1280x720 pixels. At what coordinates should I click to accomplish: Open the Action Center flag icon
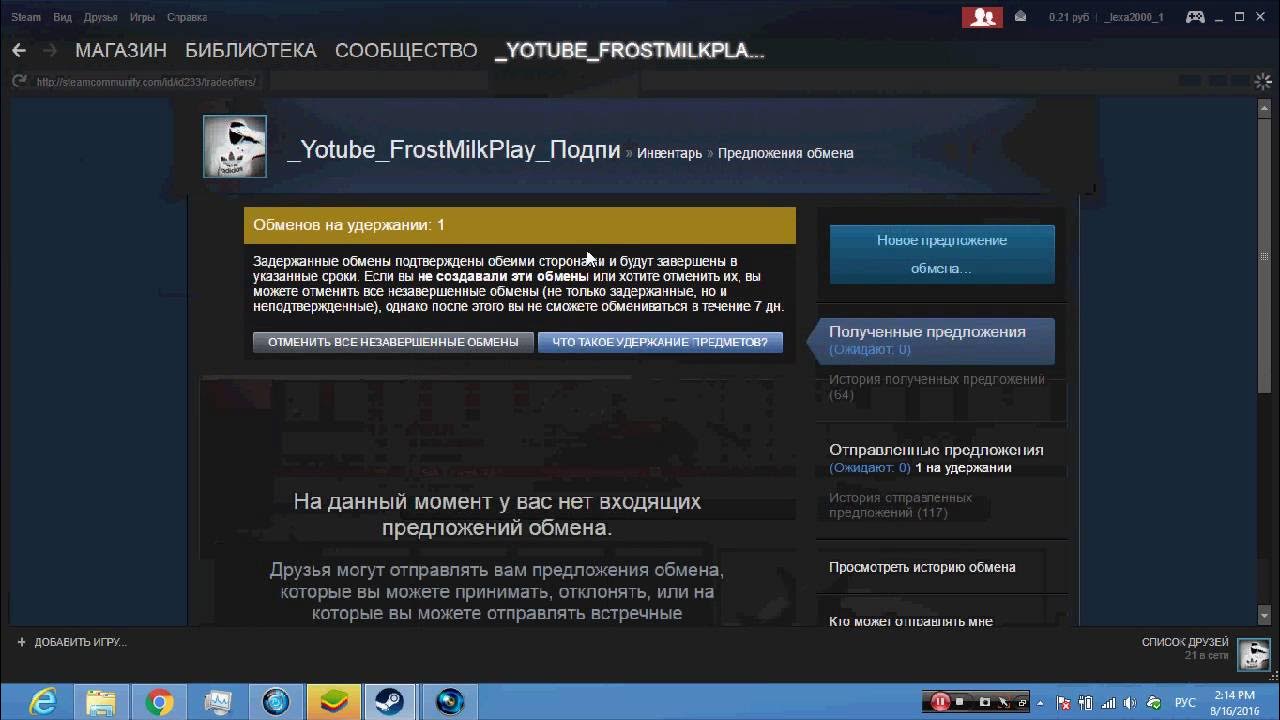tap(1065, 702)
